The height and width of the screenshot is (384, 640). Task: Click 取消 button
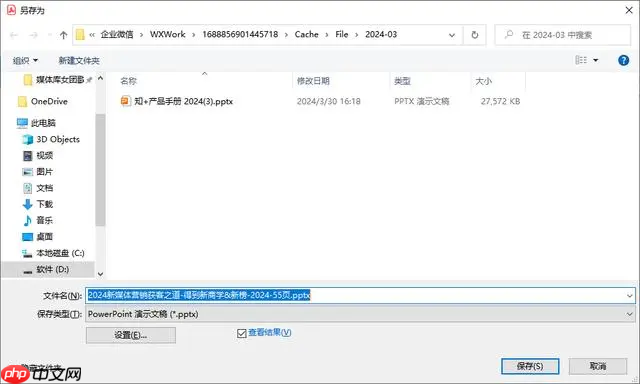pyautogui.click(x=598, y=366)
